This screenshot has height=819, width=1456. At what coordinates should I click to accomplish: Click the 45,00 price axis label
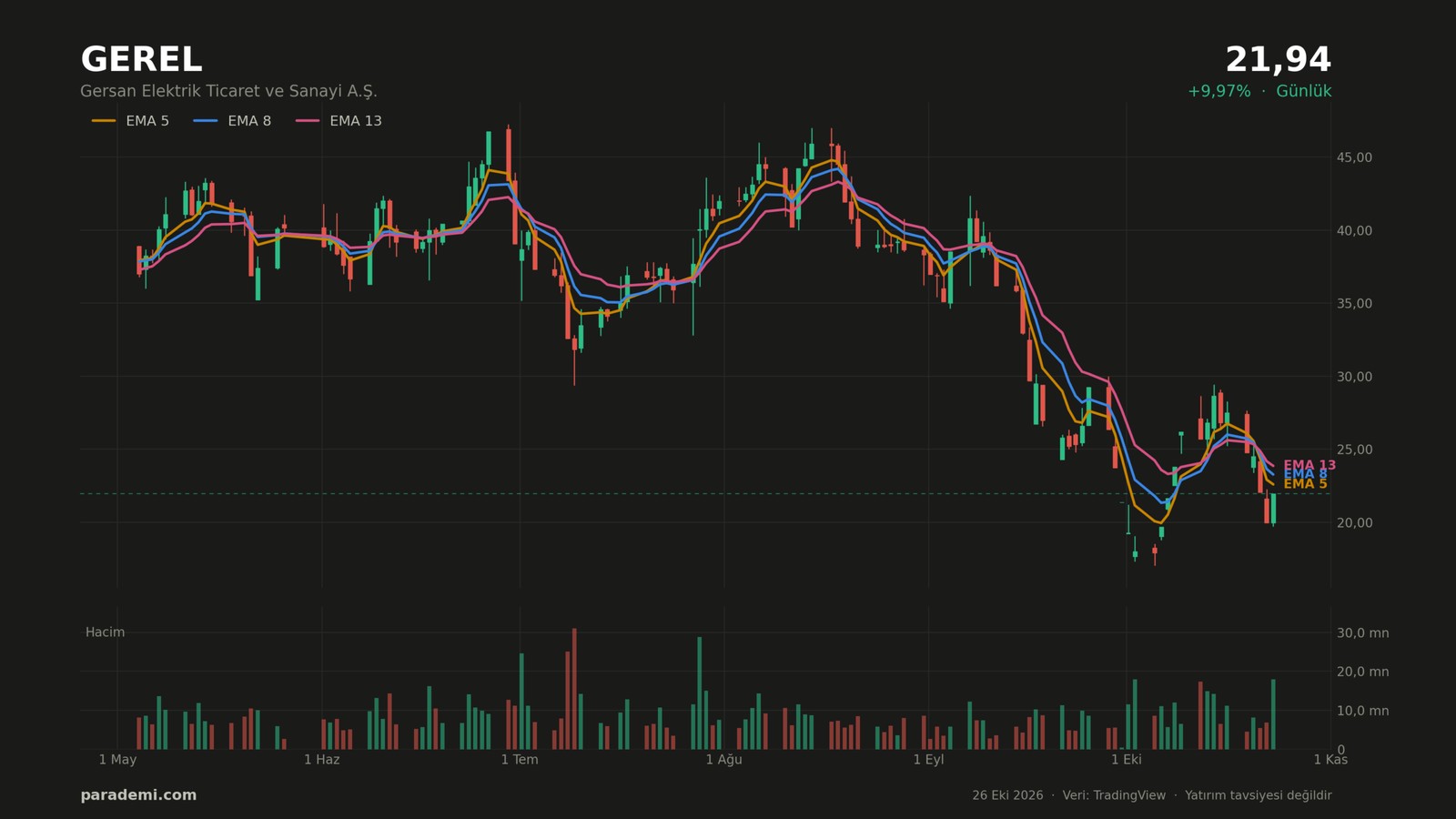pos(1354,157)
